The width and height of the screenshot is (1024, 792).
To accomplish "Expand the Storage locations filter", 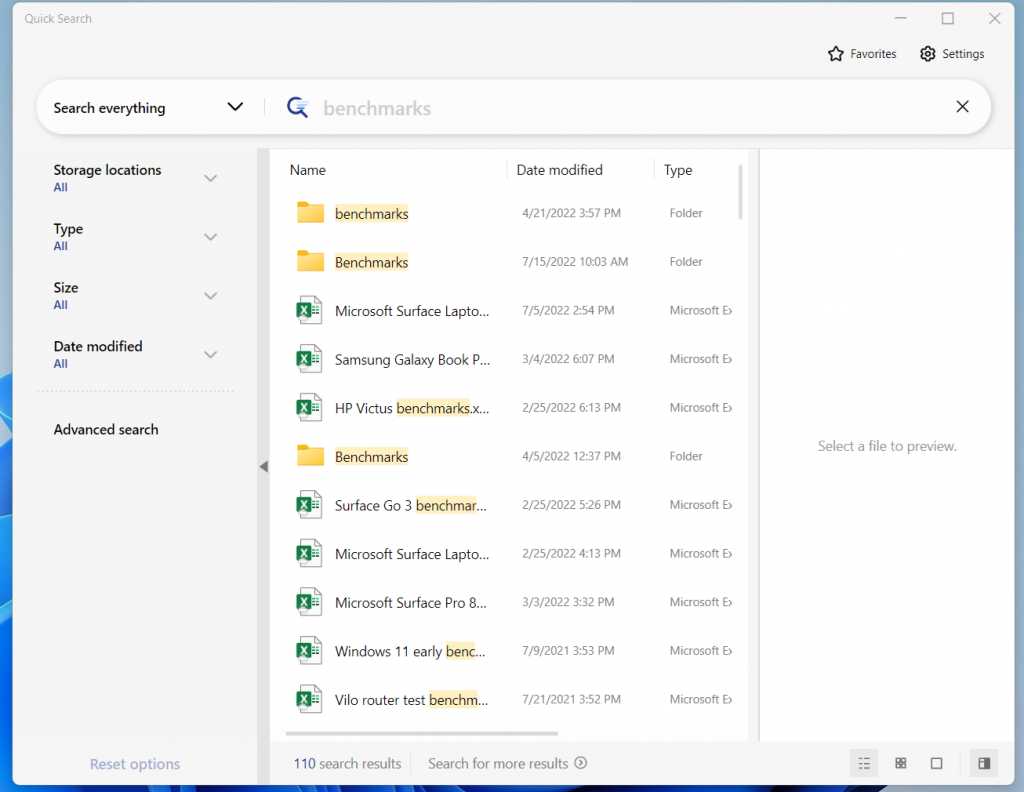I will point(211,177).
